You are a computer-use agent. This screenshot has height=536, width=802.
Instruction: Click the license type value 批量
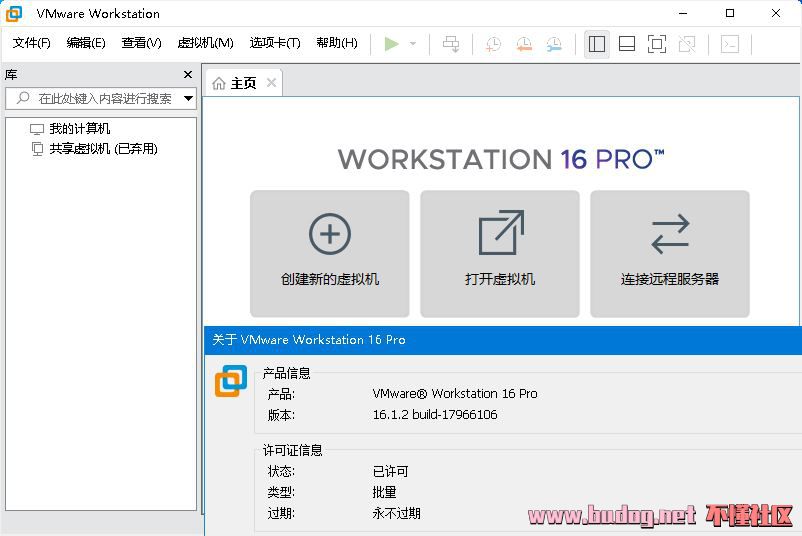tap(384, 492)
